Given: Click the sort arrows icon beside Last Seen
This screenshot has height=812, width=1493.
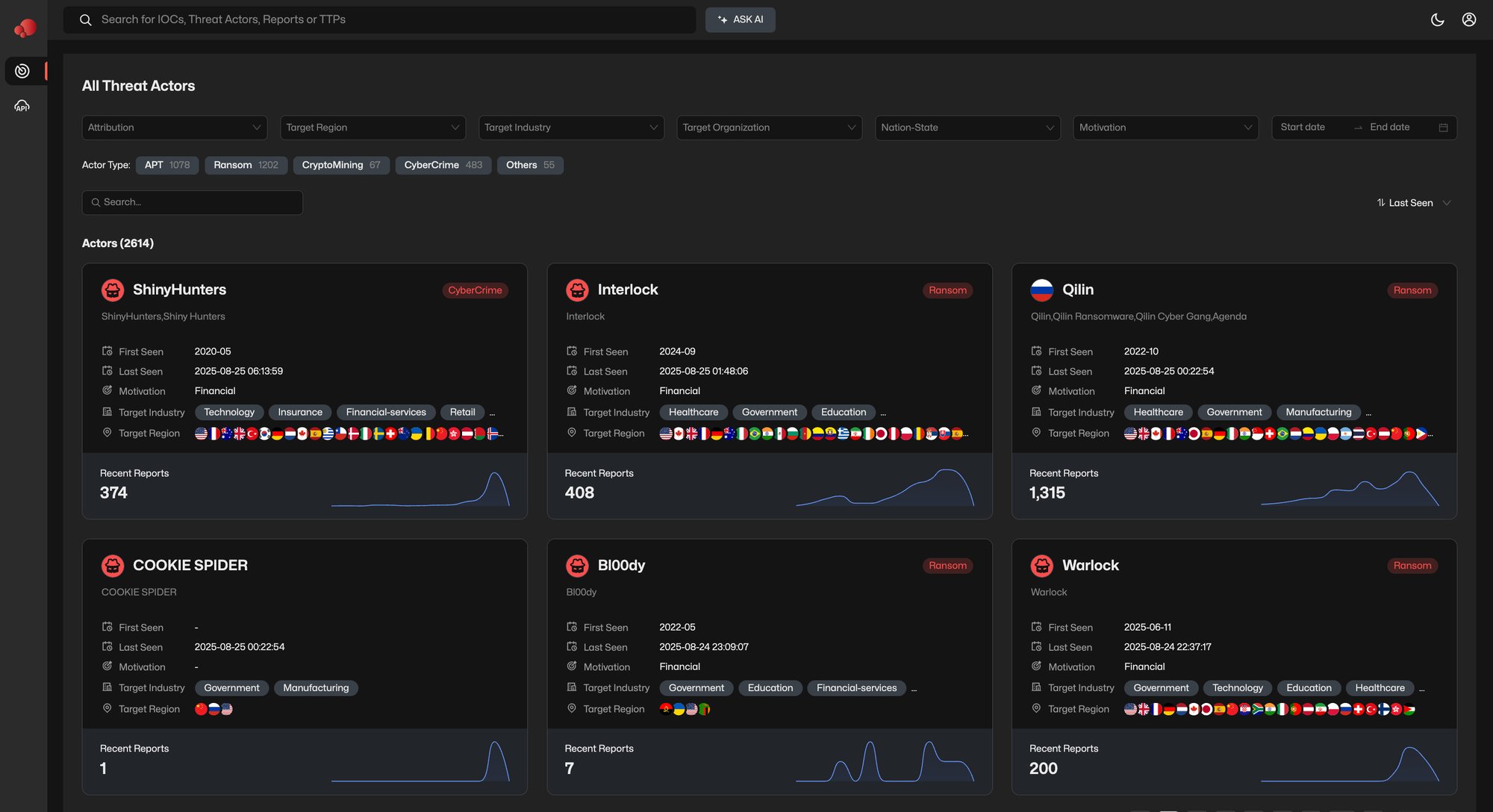Looking at the screenshot, I should (x=1381, y=203).
